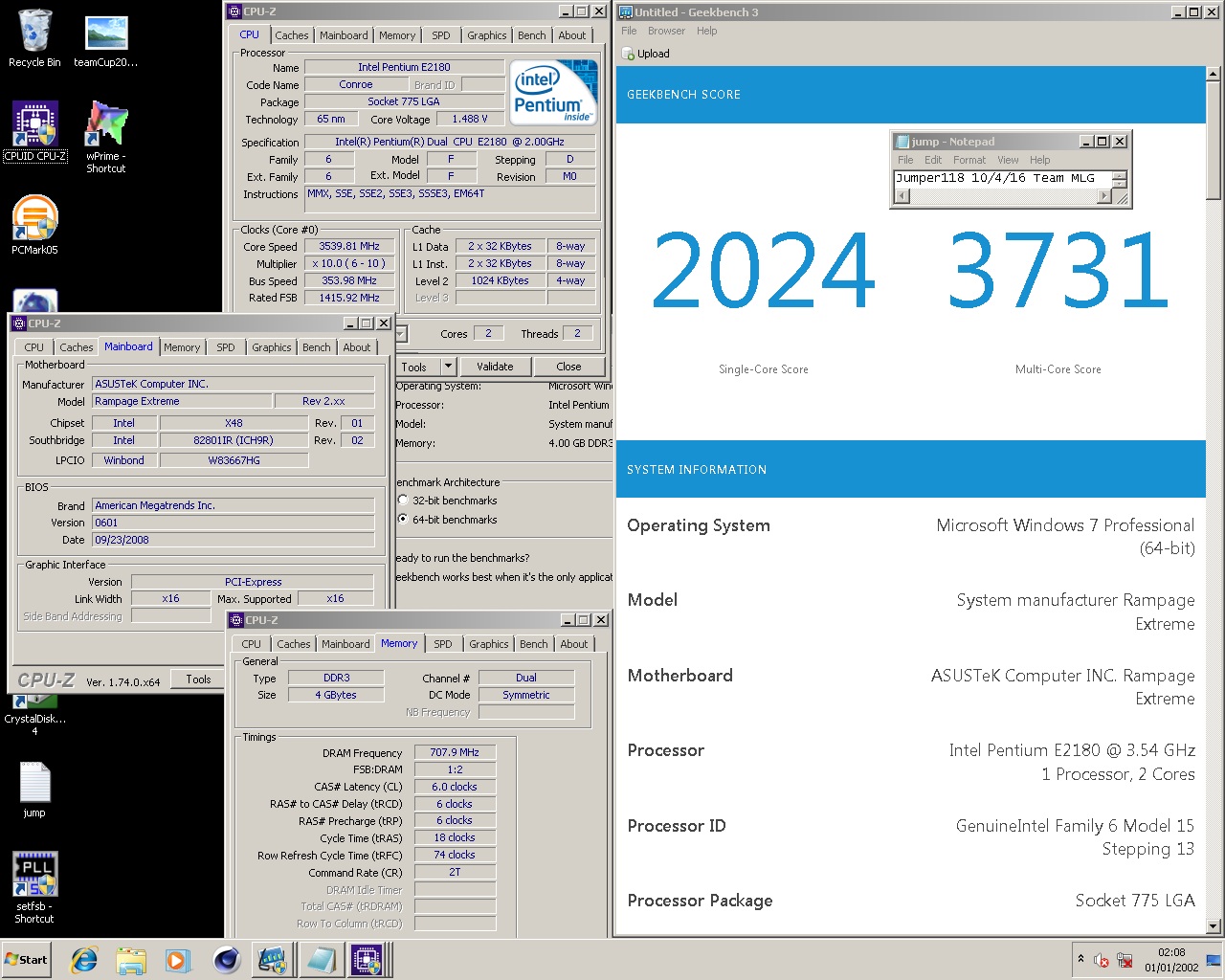Viewport: 1225px width, 980px height.
Task: Click the Multiplier value x 10.0
Action: point(349,263)
